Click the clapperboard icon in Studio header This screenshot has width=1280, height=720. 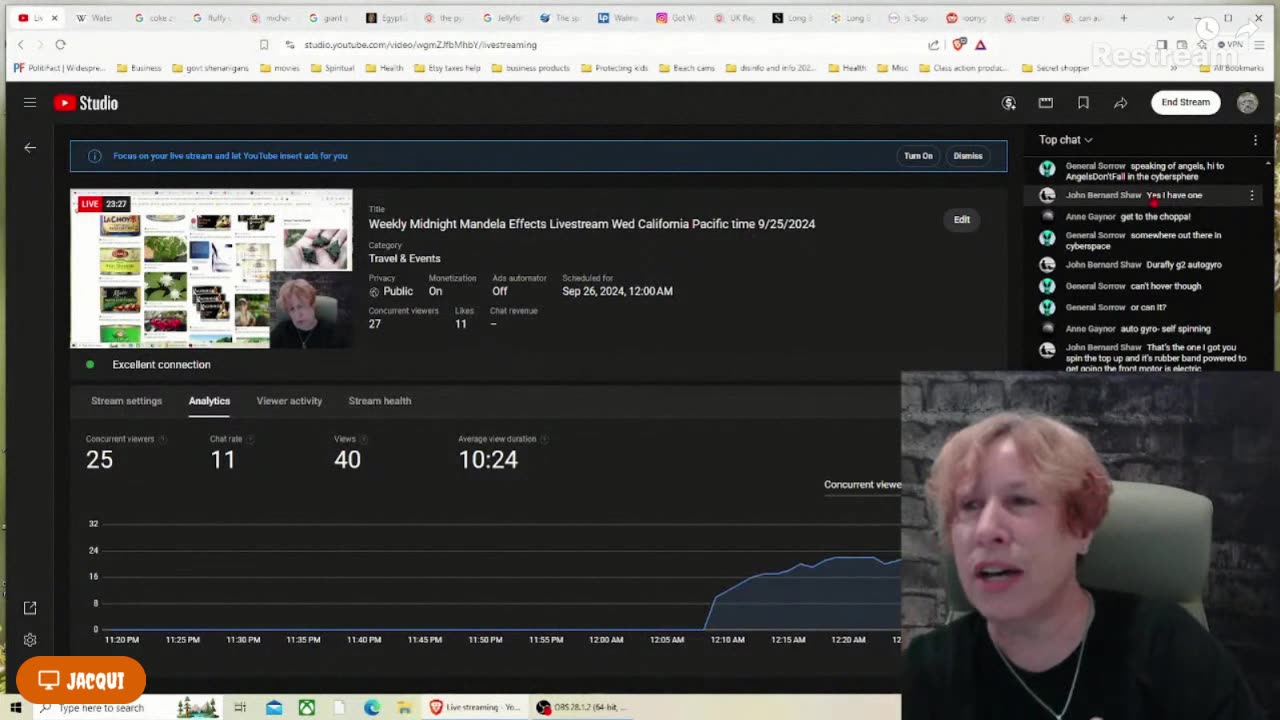pyautogui.click(x=1046, y=103)
